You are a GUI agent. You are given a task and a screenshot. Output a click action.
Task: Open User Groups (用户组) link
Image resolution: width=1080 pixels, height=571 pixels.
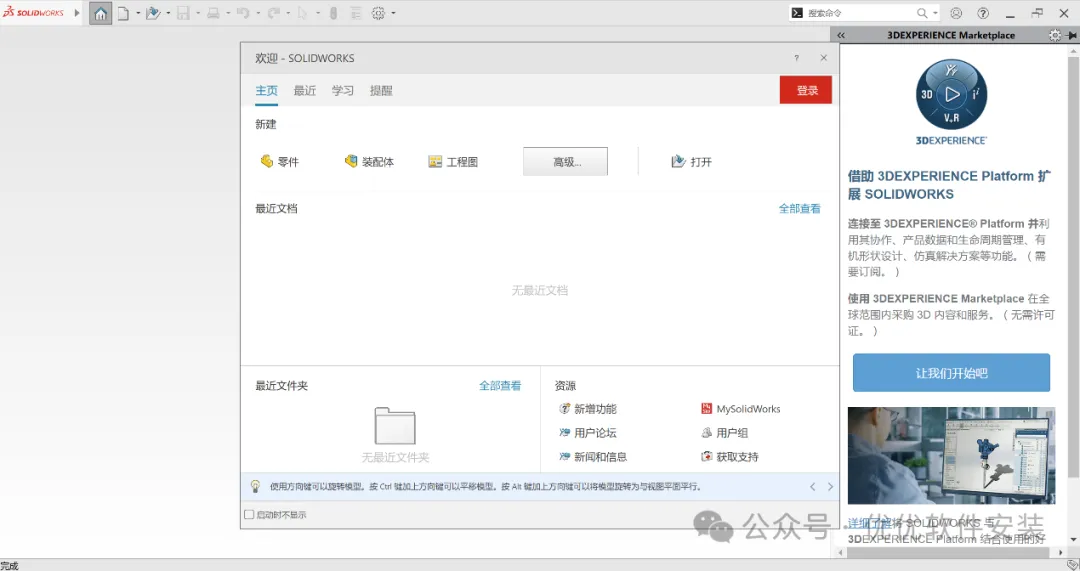click(x=725, y=433)
